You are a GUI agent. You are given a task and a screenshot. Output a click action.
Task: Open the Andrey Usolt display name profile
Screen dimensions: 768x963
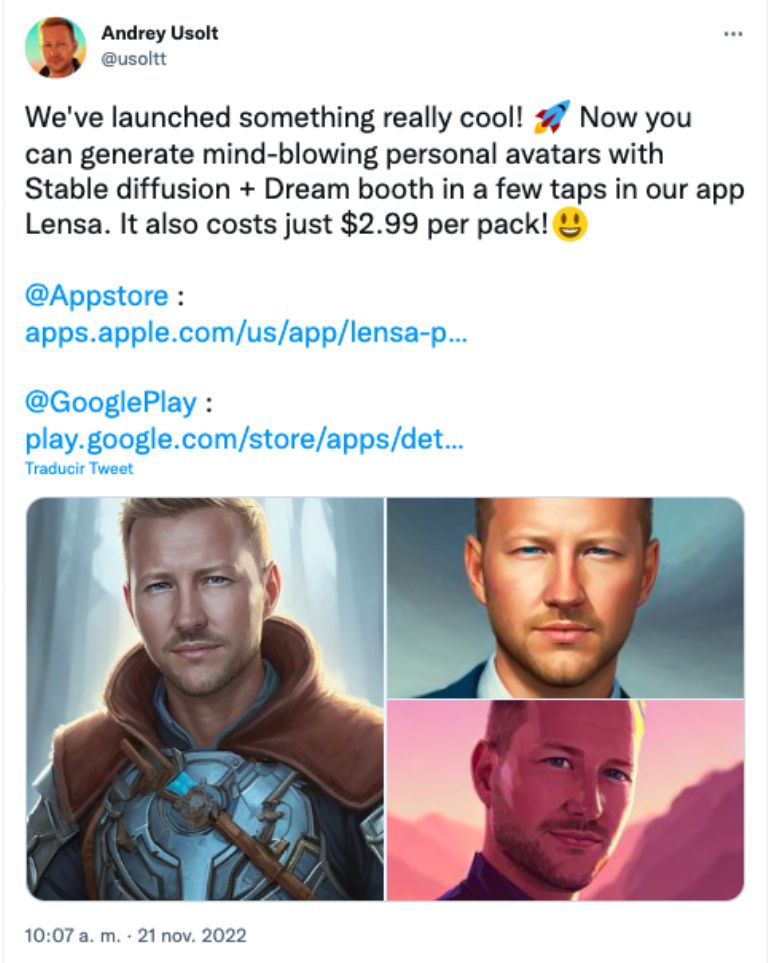159,33
